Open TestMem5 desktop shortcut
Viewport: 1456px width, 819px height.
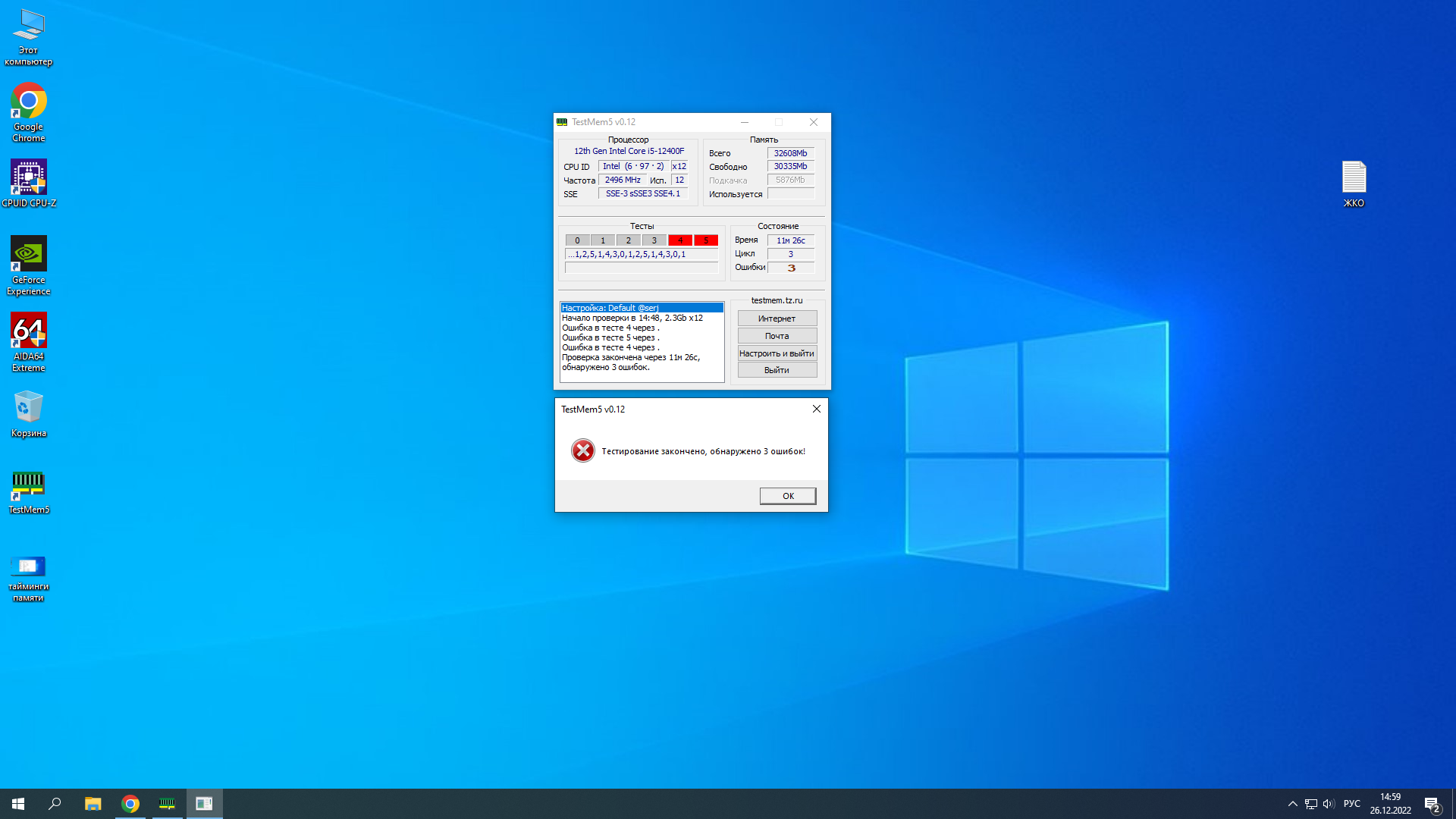(29, 492)
